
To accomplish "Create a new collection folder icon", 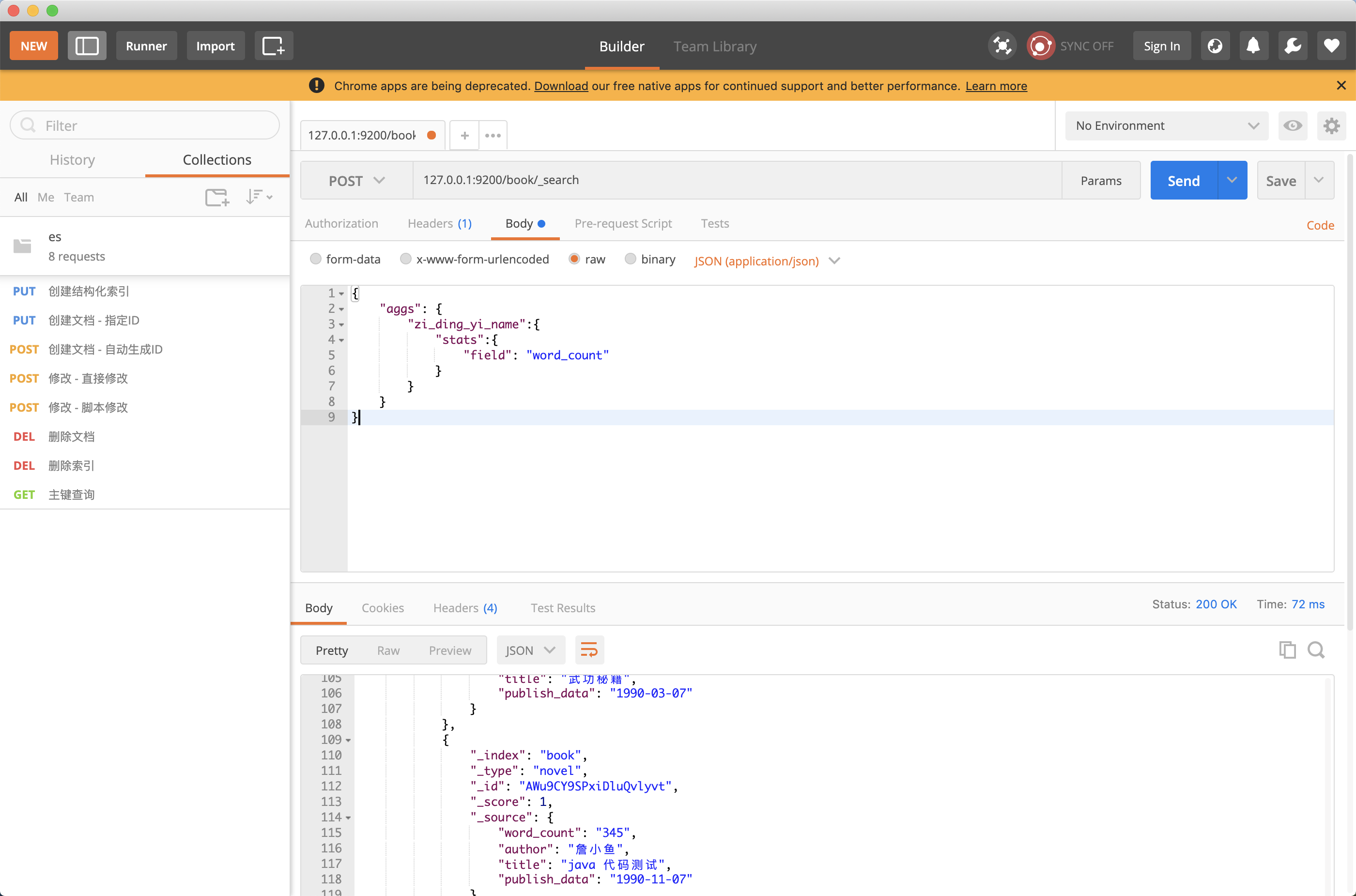I will click(x=216, y=197).
